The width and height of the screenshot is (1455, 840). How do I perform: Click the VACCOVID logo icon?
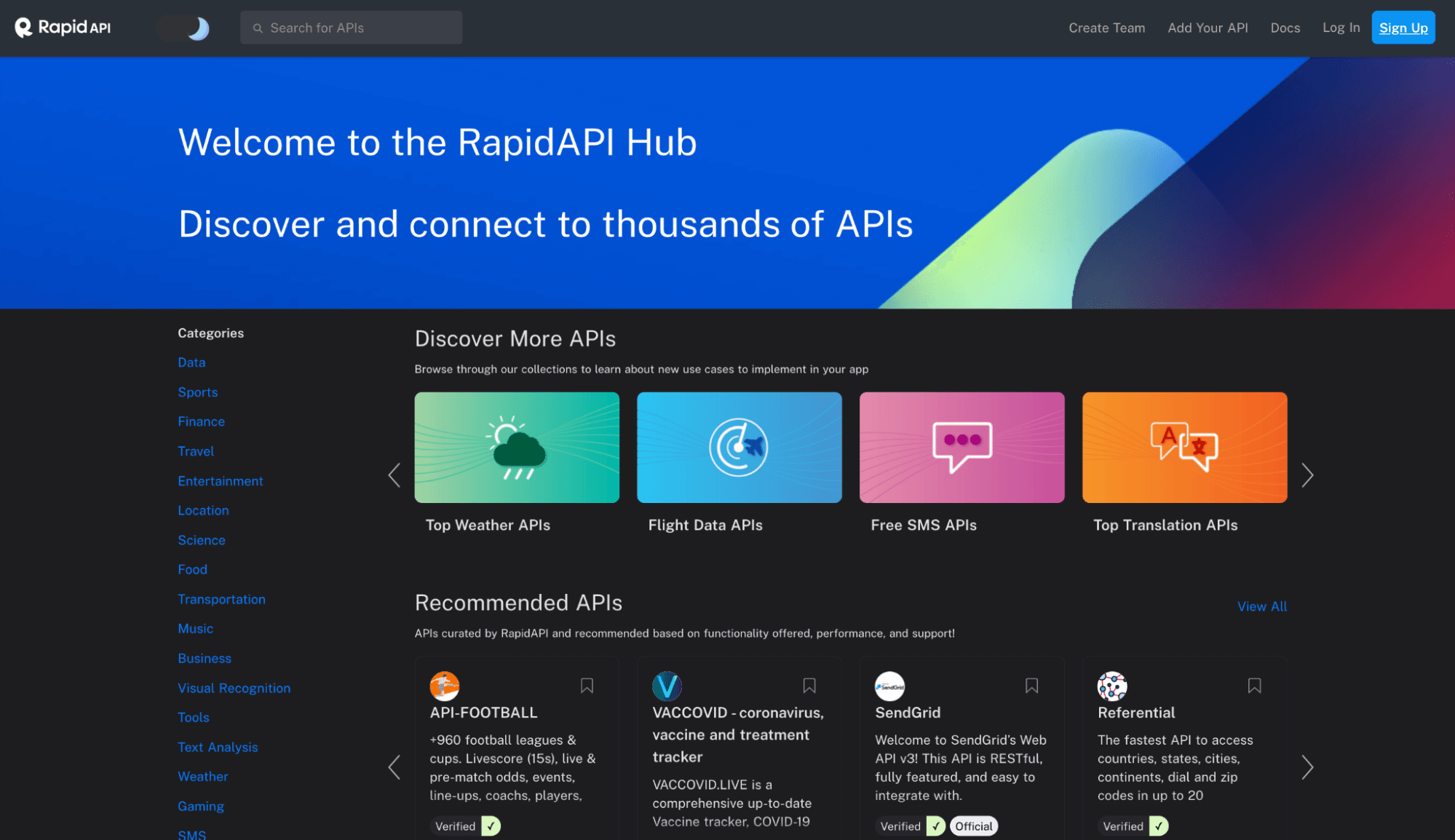[x=667, y=686]
